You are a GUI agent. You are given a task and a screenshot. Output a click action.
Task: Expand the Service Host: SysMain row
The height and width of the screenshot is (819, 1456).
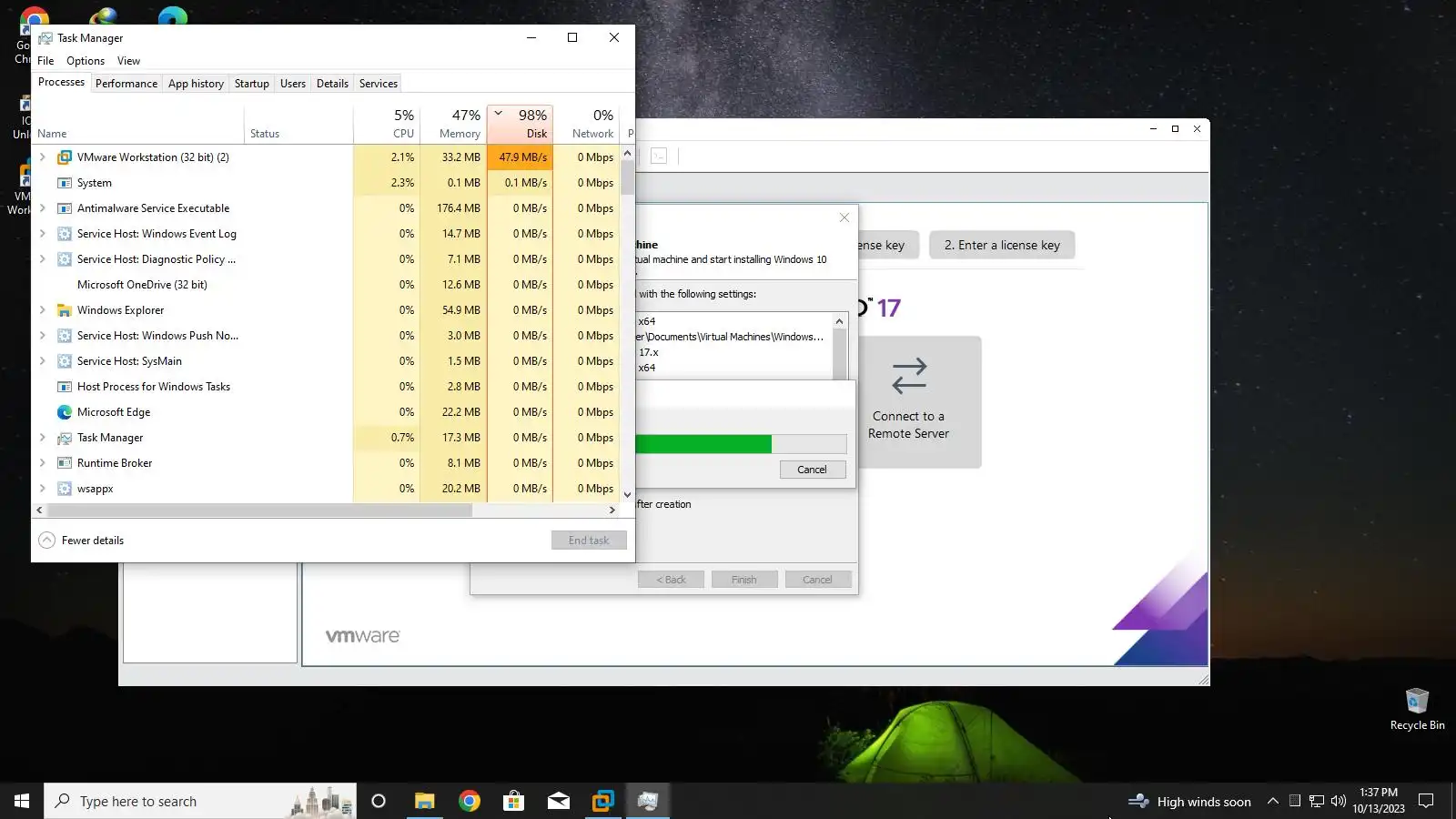click(x=42, y=361)
